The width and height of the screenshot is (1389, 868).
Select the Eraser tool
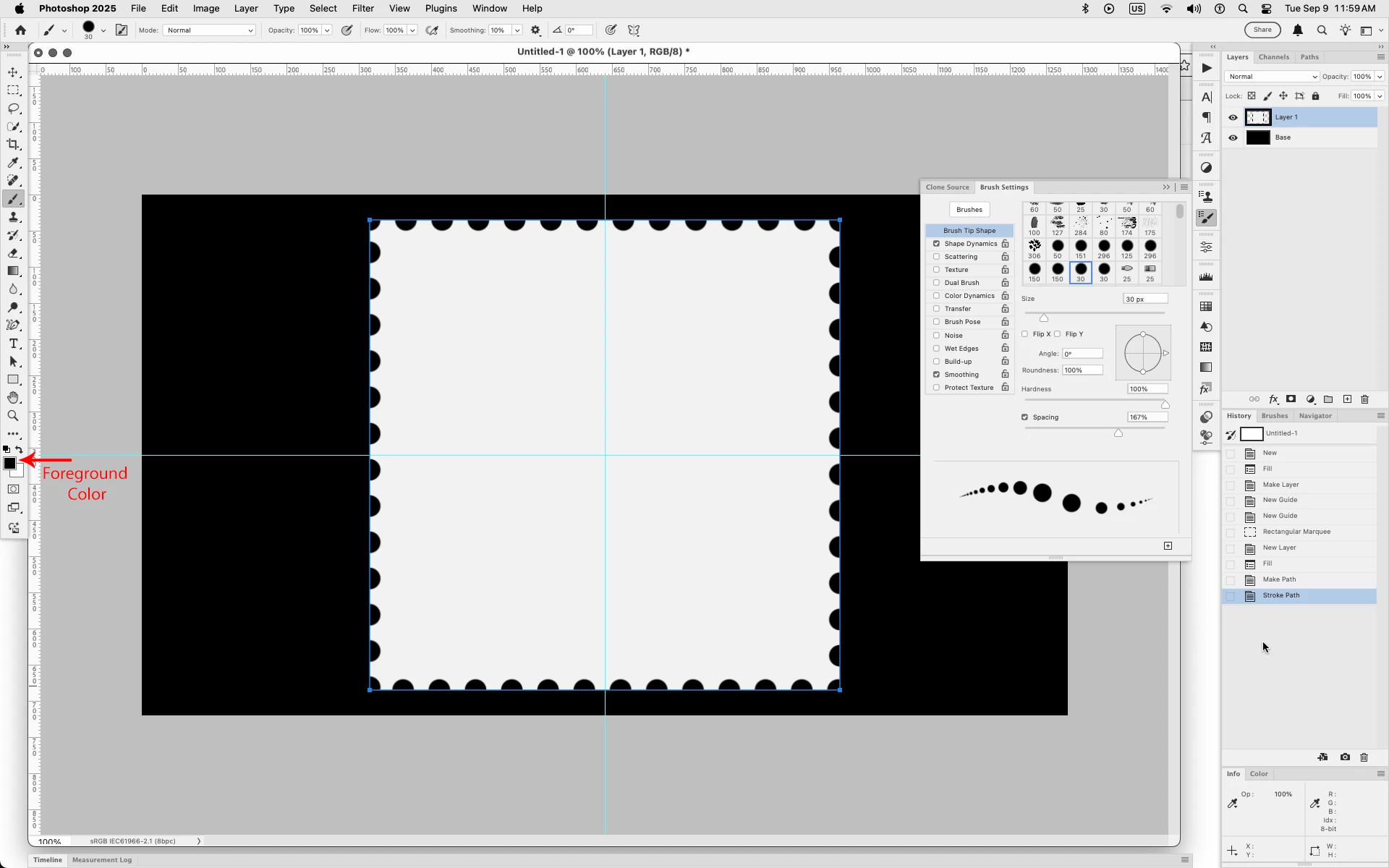[13, 253]
